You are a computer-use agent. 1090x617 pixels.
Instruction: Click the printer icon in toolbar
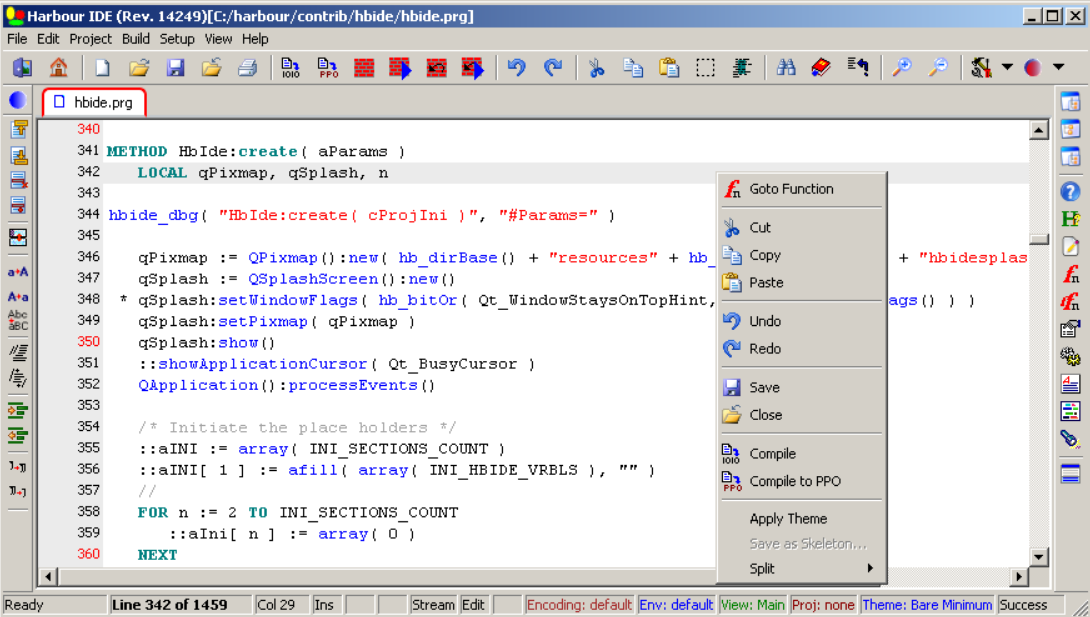pyautogui.click(x=247, y=68)
